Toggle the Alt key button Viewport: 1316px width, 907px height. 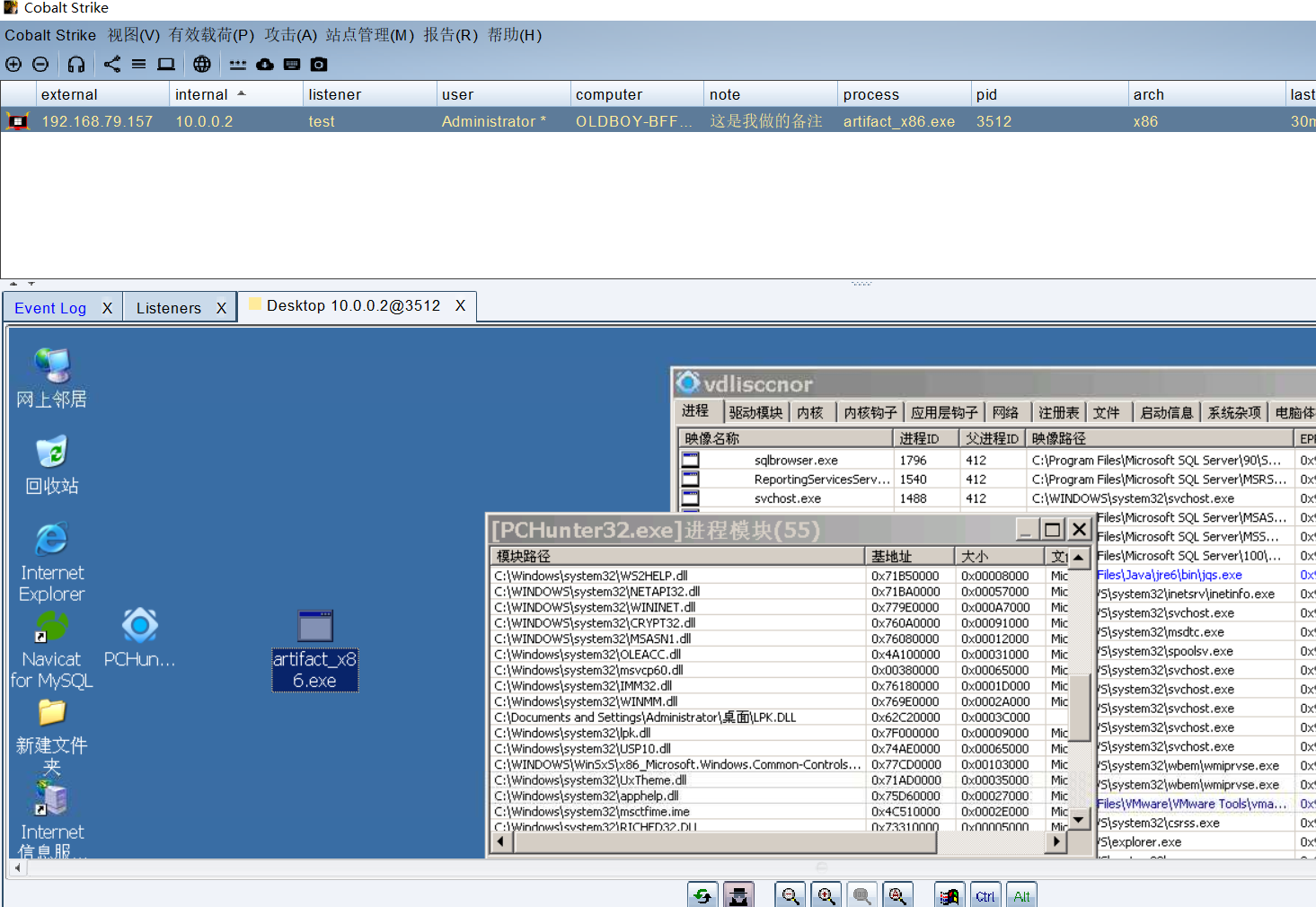pos(1021,894)
